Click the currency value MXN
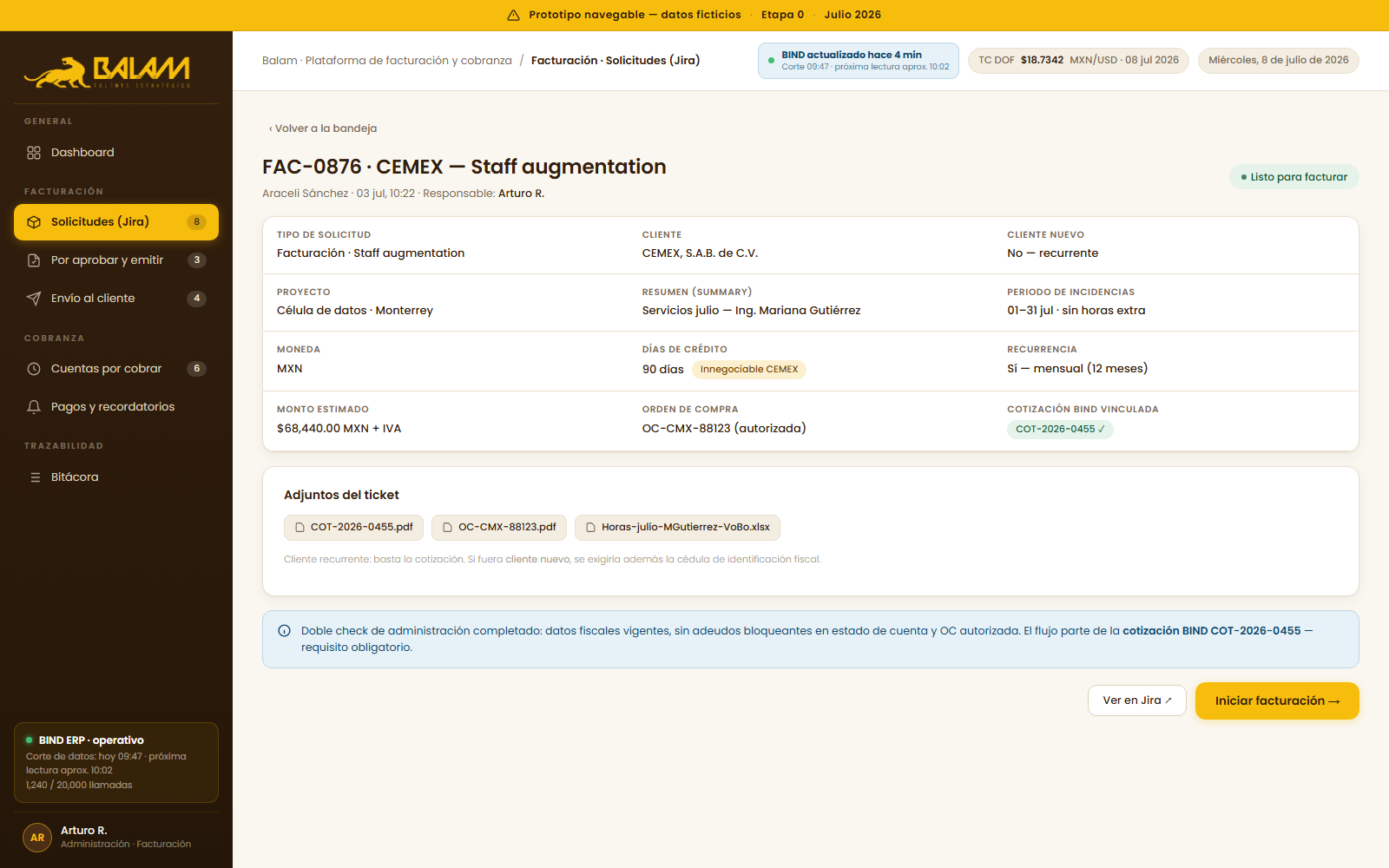The height and width of the screenshot is (868, 1389). tap(290, 369)
